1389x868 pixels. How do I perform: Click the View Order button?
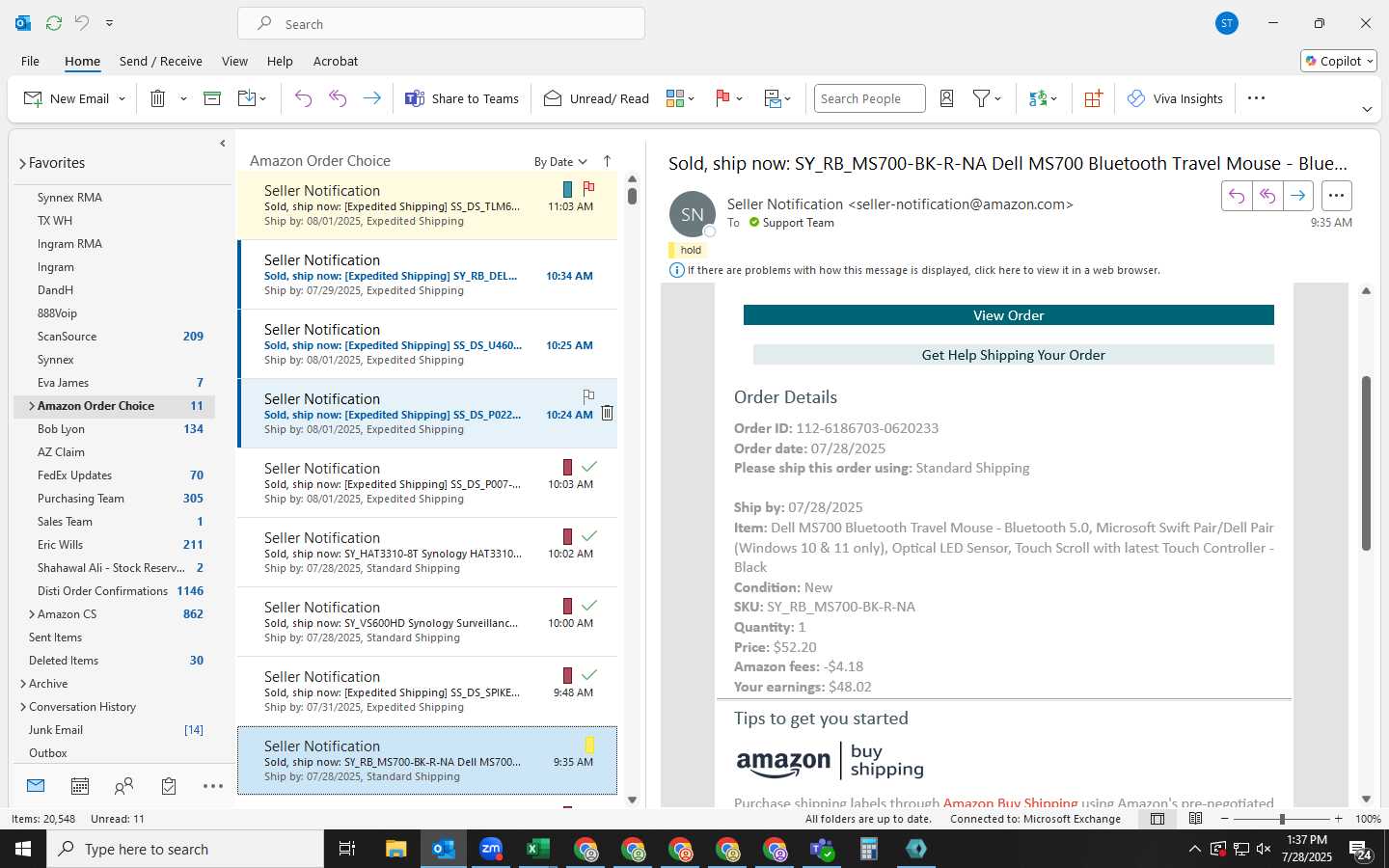1008,315
